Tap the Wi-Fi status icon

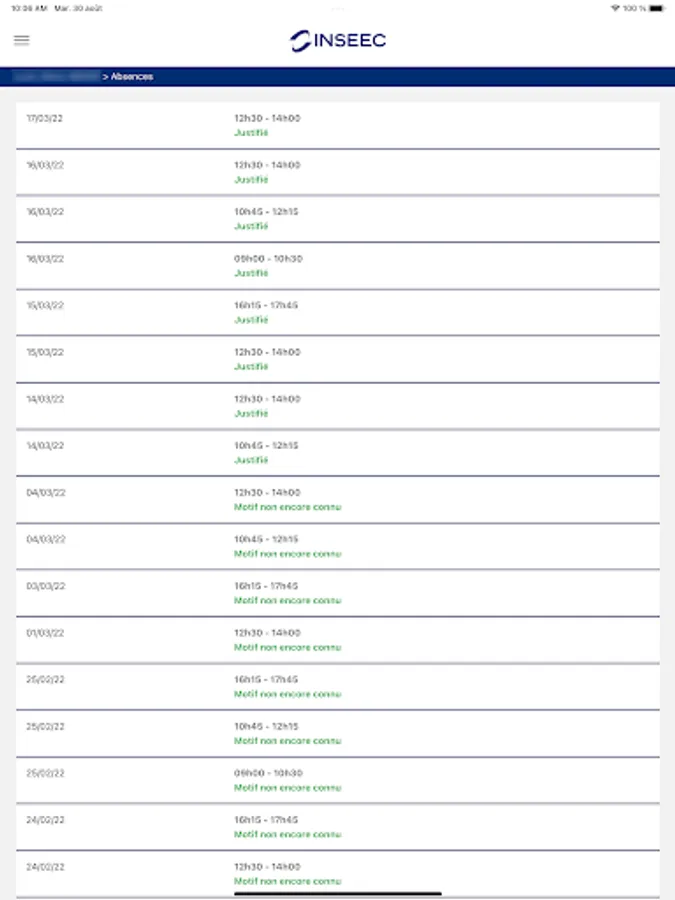[614, 8]
